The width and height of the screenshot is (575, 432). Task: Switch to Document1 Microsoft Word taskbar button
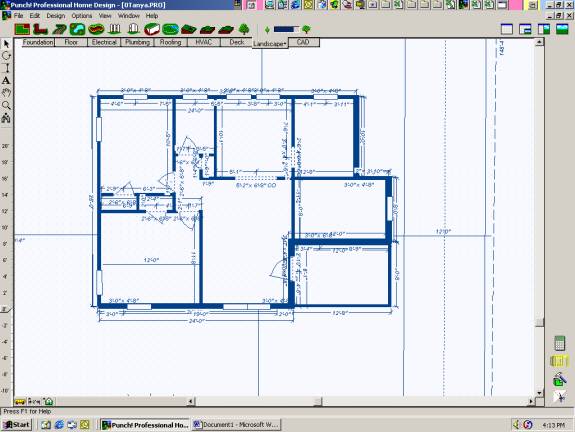[x=236, y=425]
